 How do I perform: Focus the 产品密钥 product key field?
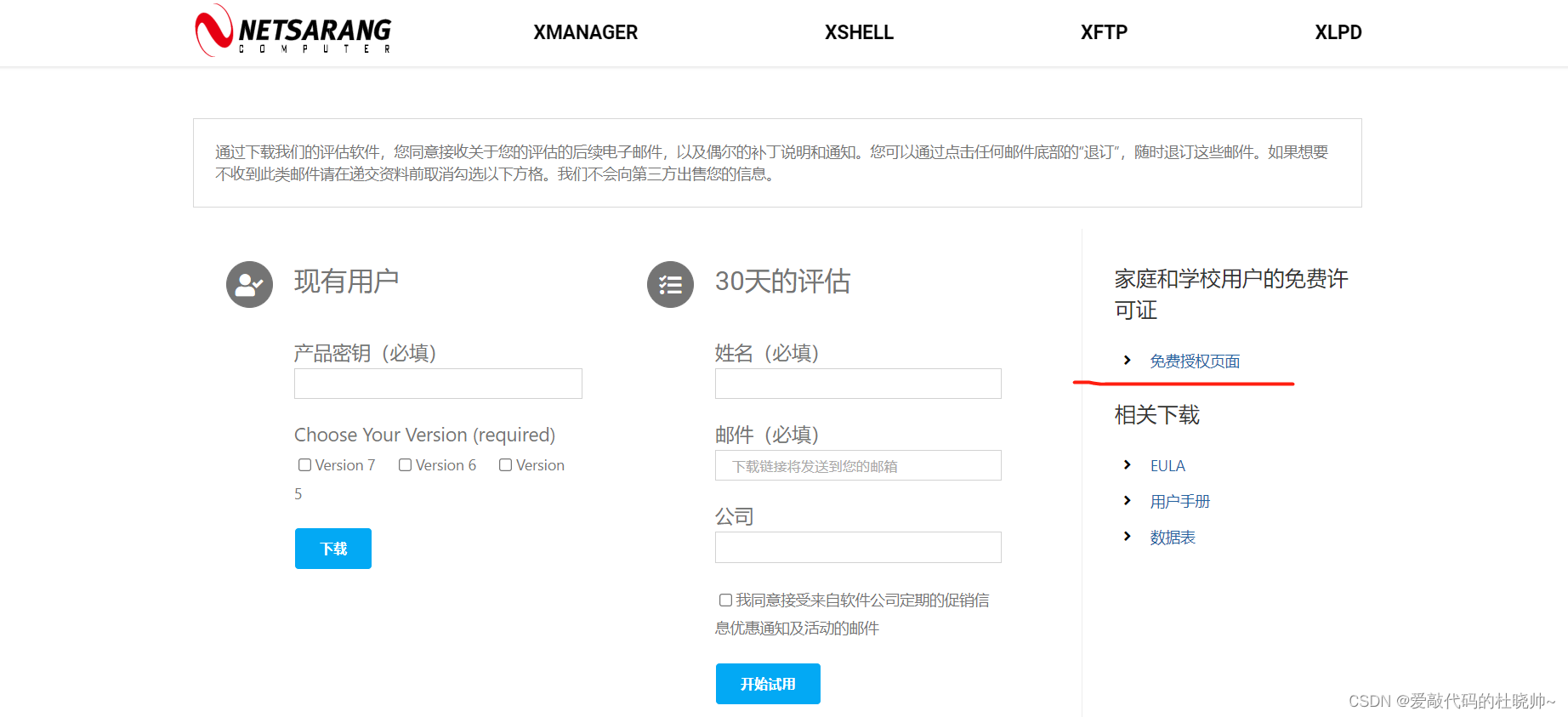point(438,384)
